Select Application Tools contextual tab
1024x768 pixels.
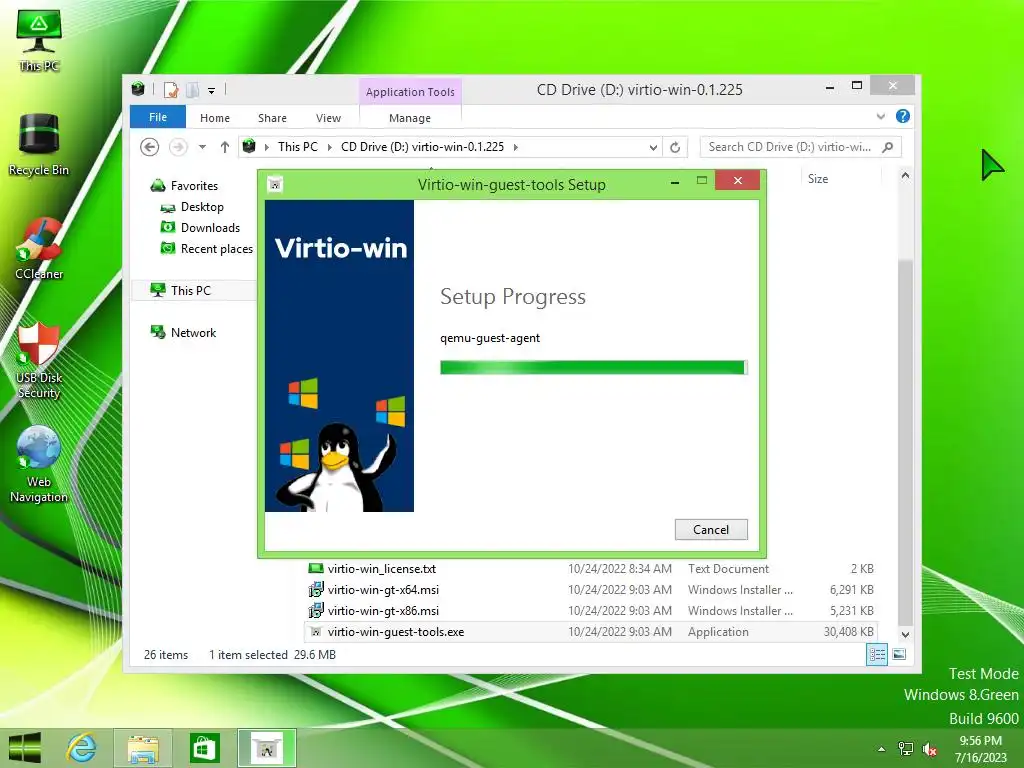point(410,92)
